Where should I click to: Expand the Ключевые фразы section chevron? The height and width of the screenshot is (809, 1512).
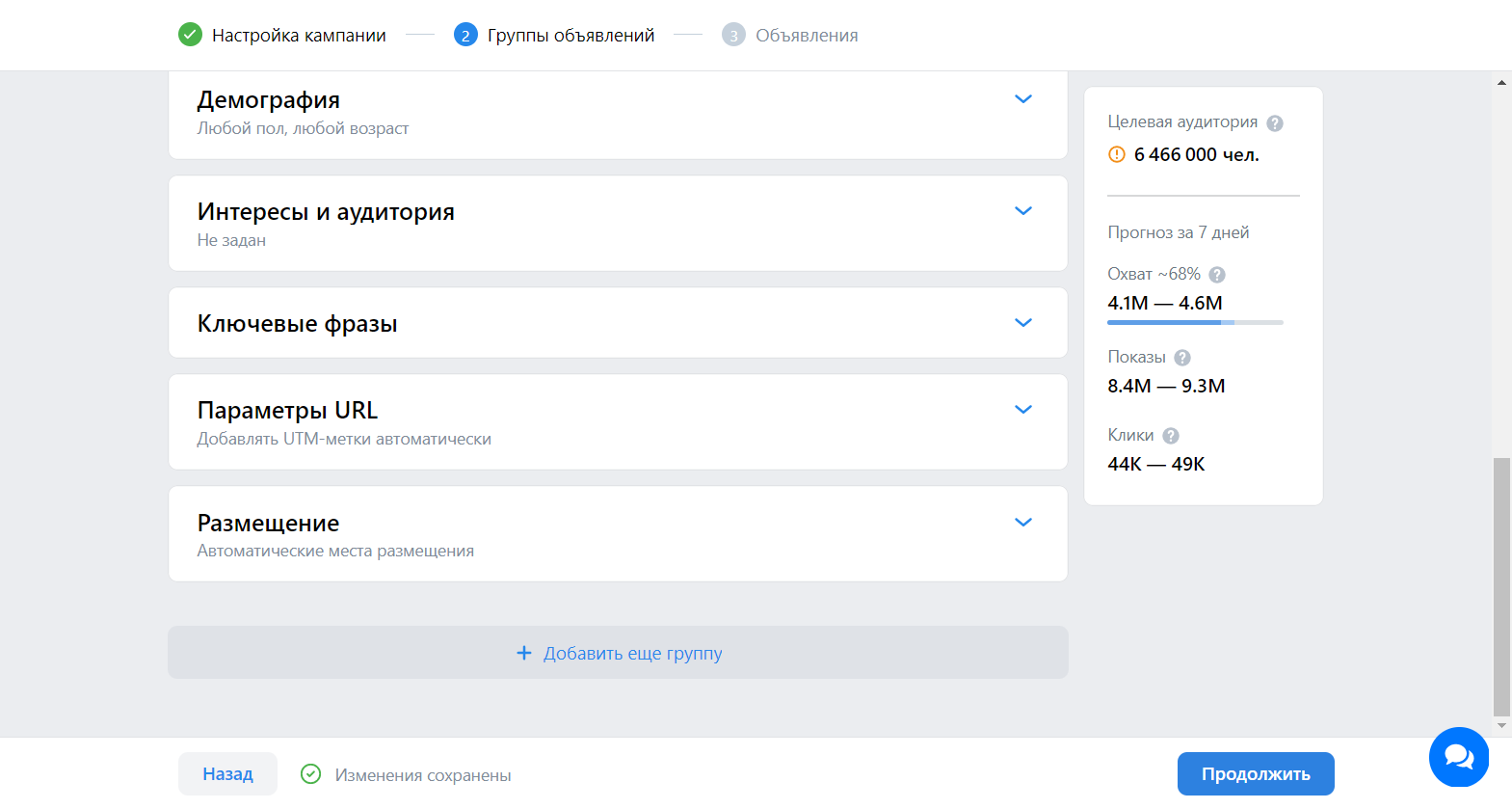[x=1023, y=323]
